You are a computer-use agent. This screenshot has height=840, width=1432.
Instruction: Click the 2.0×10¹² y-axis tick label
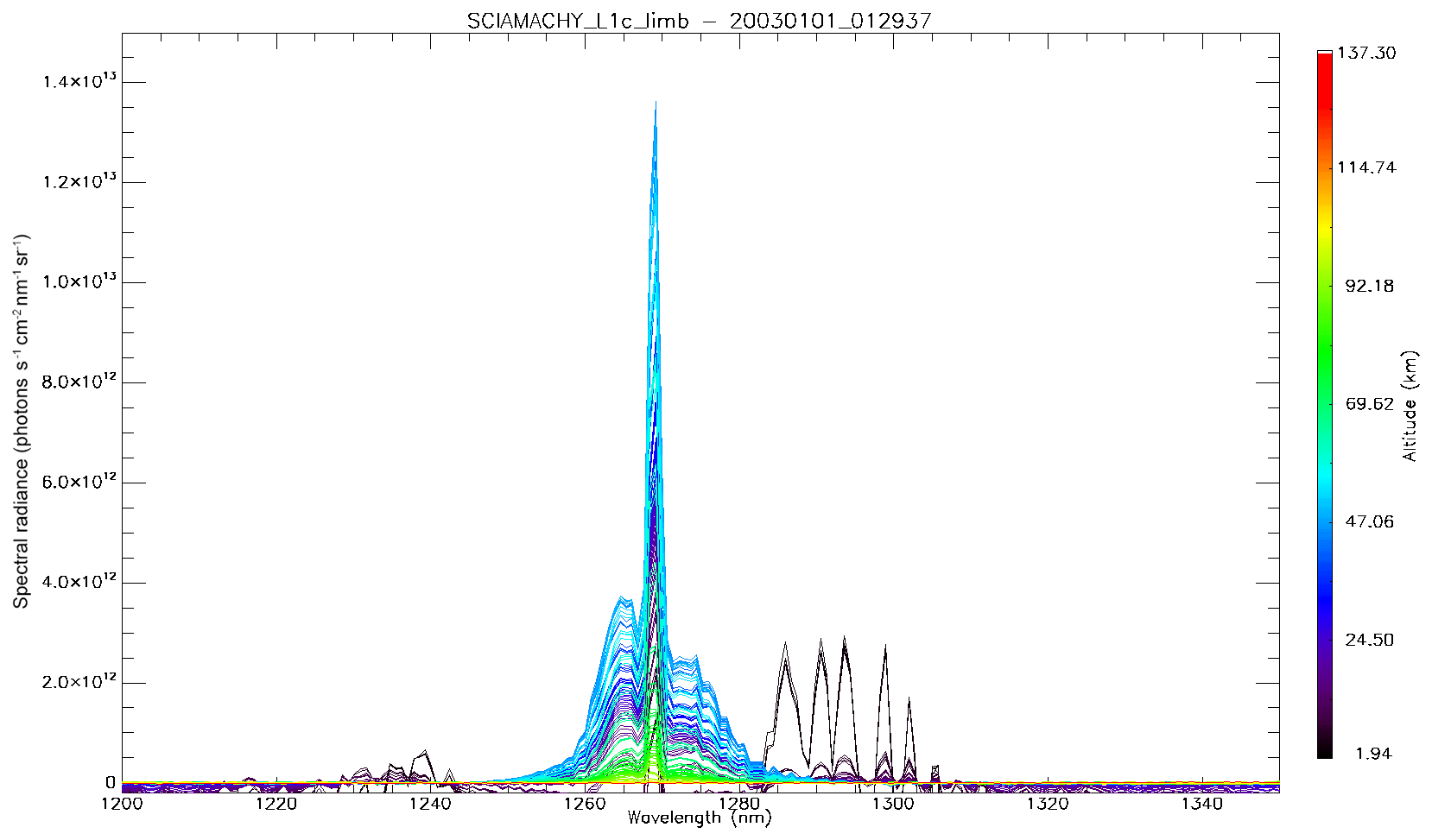point(80,682)
